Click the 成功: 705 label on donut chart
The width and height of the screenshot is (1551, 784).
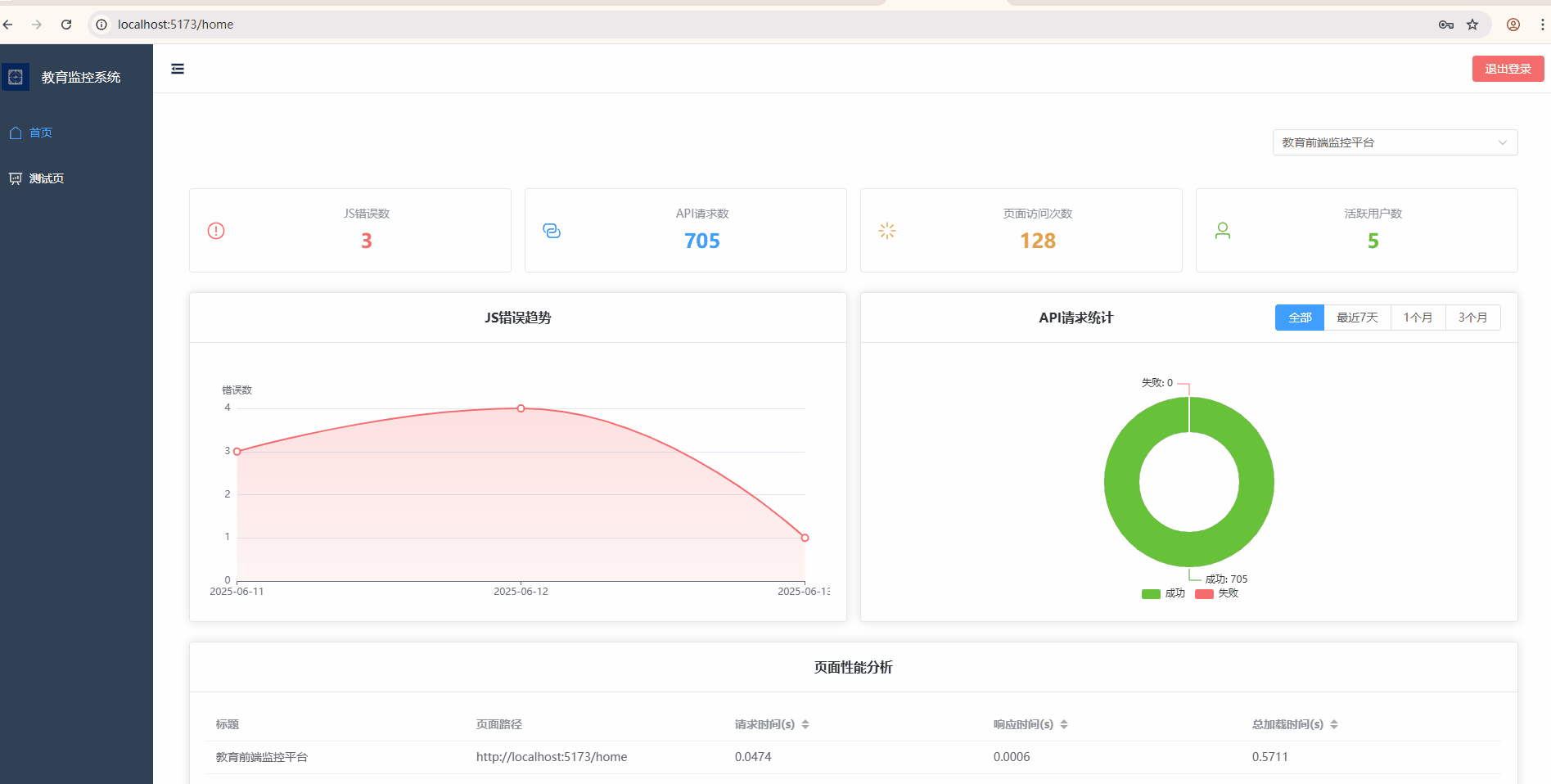pos(1226,579)
